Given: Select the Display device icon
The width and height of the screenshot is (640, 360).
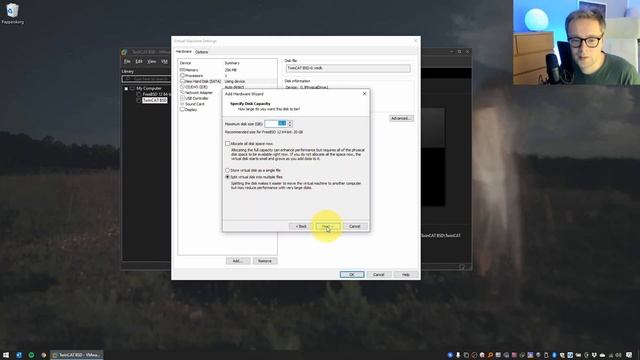Looking at the screenshot, I should (x=182, y=110).
